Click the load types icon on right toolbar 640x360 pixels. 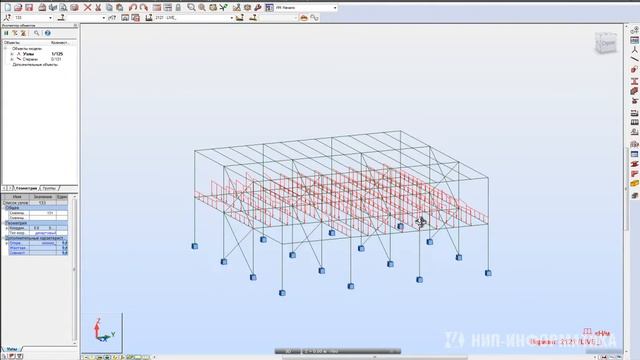(x=634, y=112)
